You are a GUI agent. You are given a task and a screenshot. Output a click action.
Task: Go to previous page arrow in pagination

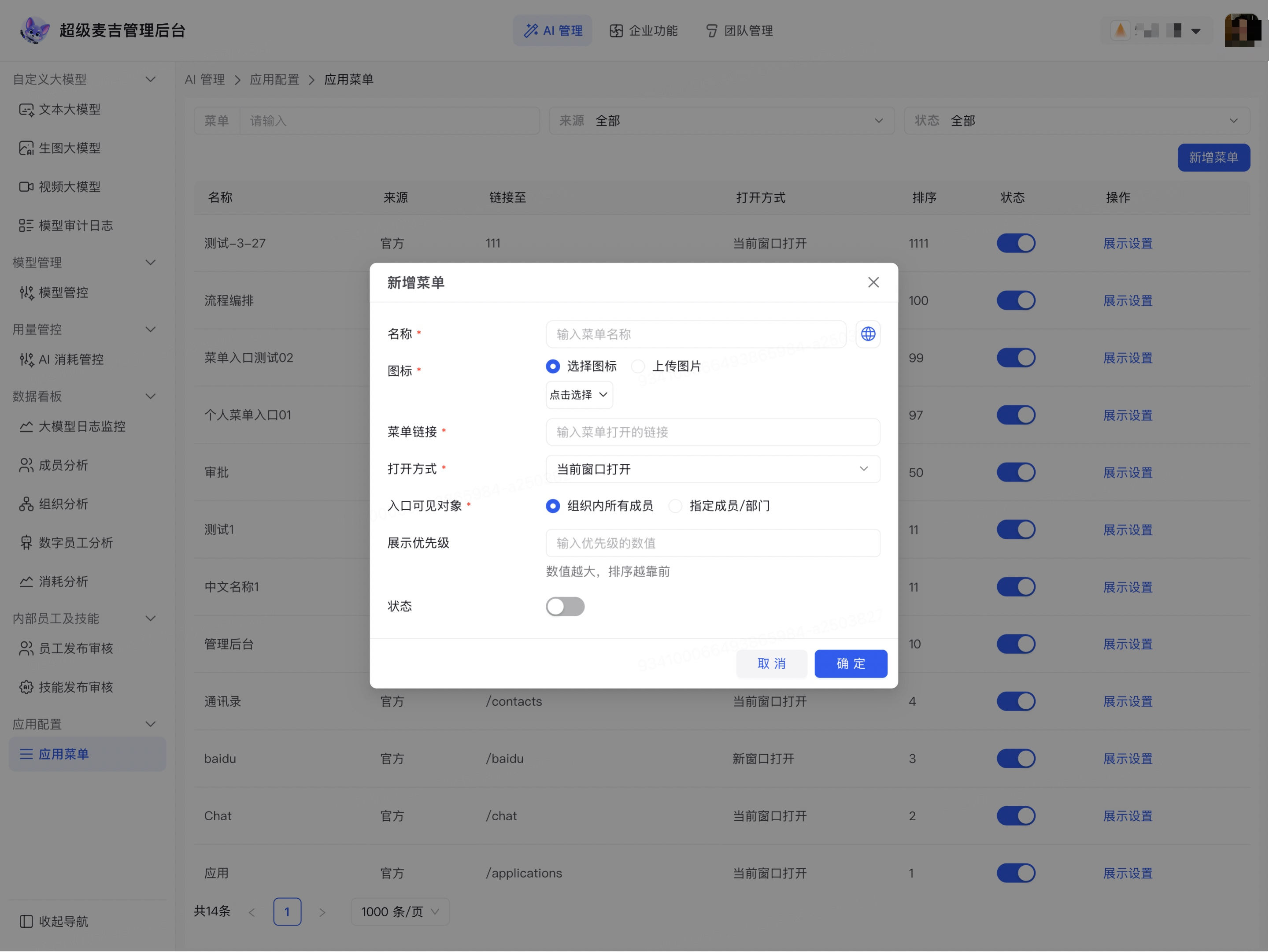(x=251, y=912)
